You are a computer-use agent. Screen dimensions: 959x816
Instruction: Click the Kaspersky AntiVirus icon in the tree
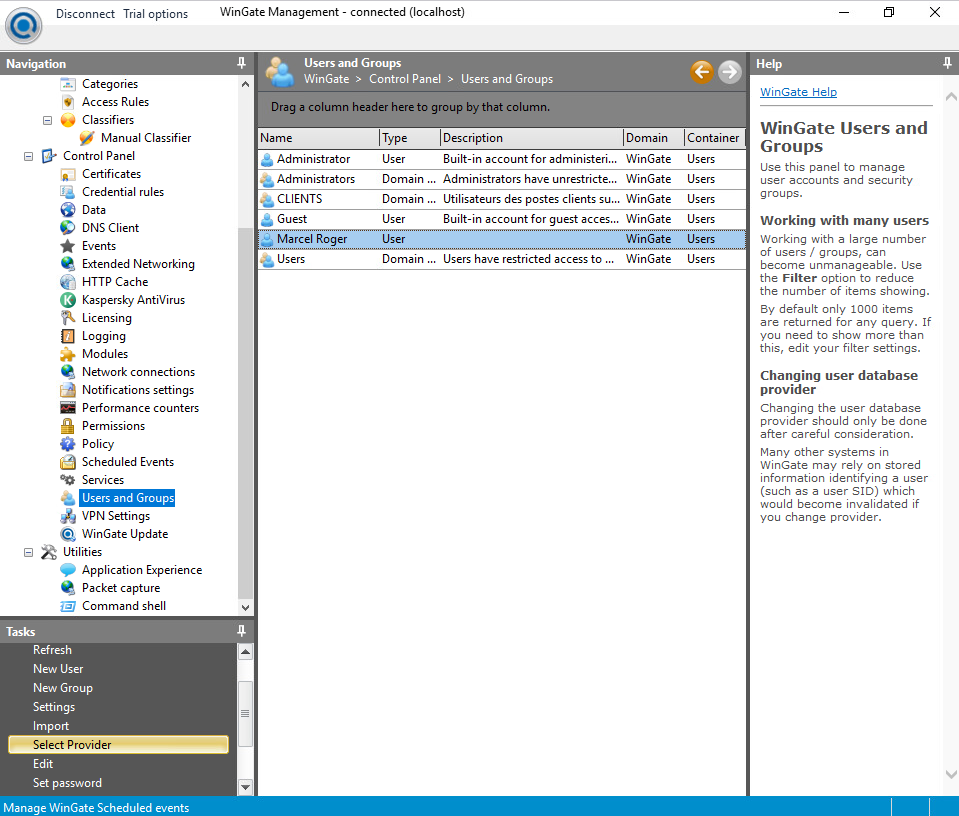[68, 300]
